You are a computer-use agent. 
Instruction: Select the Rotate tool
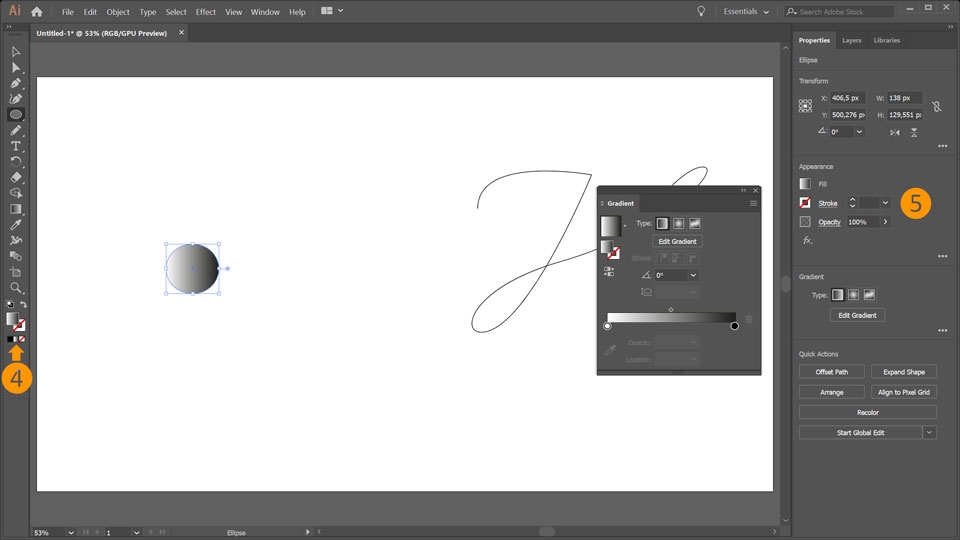pyautogui.click(x=16, y=162)
